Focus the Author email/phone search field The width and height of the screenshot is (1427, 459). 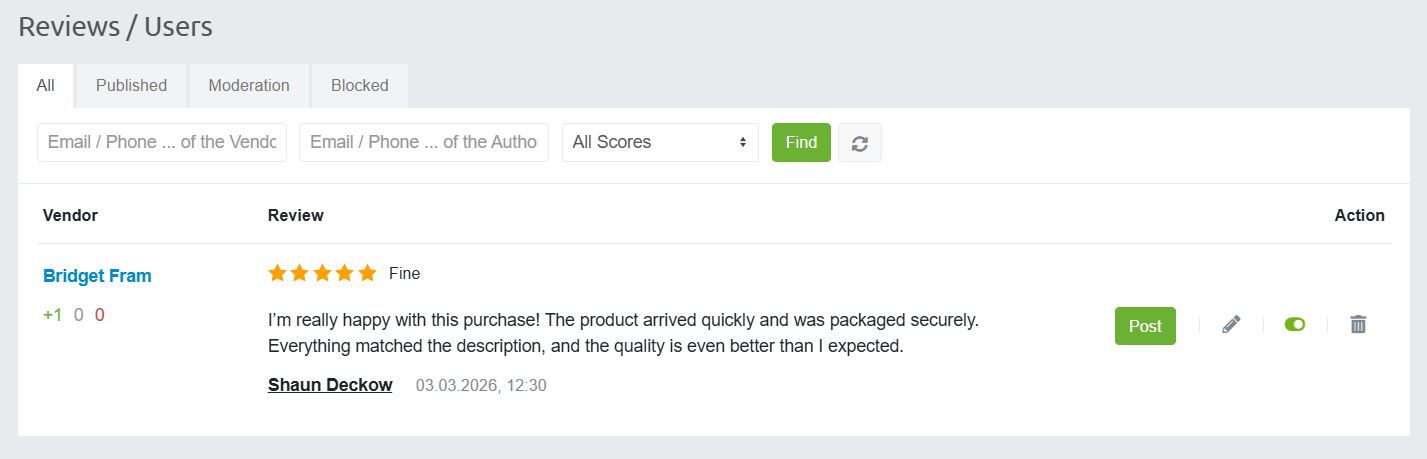[x=424, y=142]
